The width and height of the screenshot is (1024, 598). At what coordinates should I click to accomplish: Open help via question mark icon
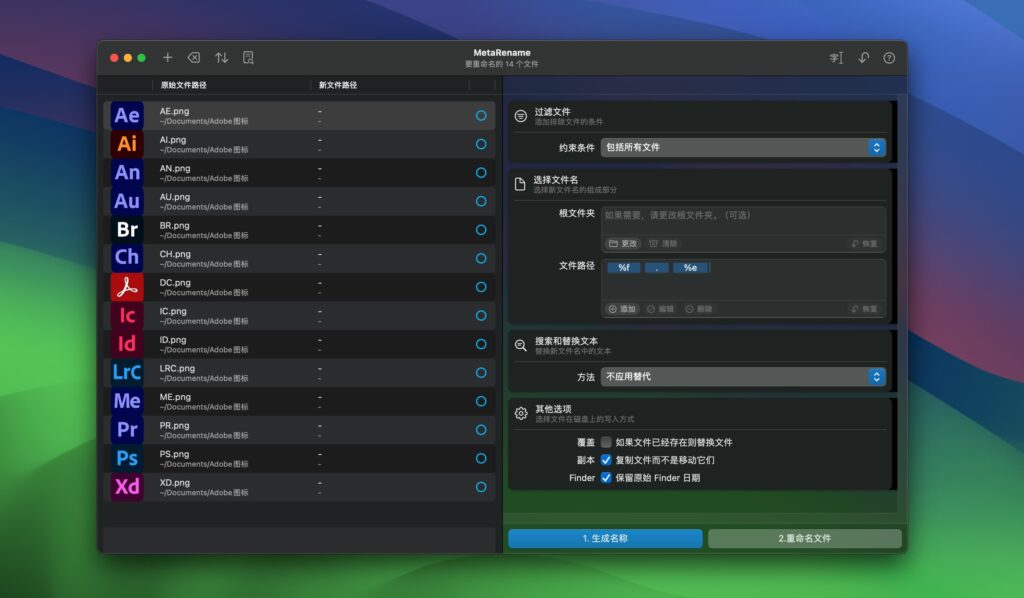pos(888,58)
